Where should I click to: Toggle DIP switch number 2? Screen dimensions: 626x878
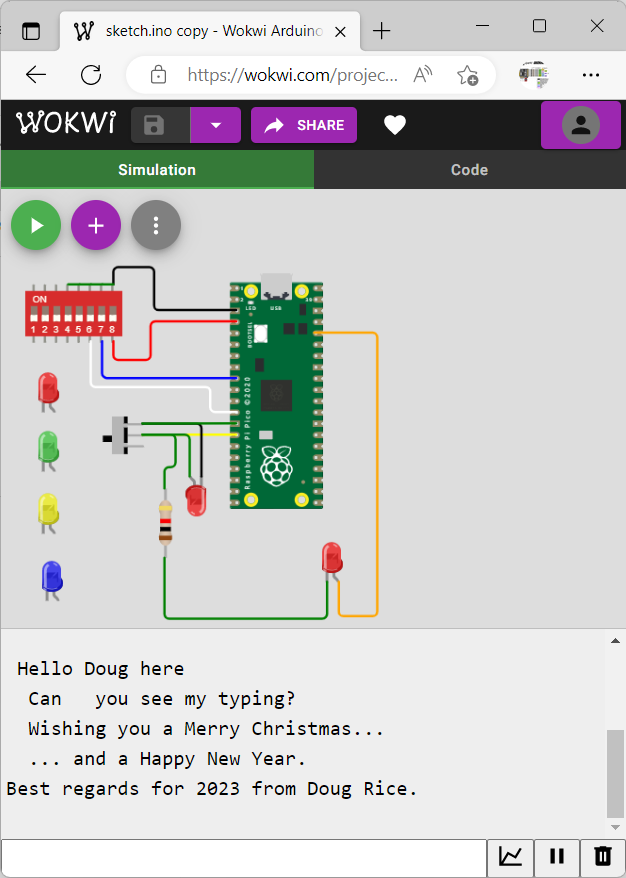[x=45, y=314]
